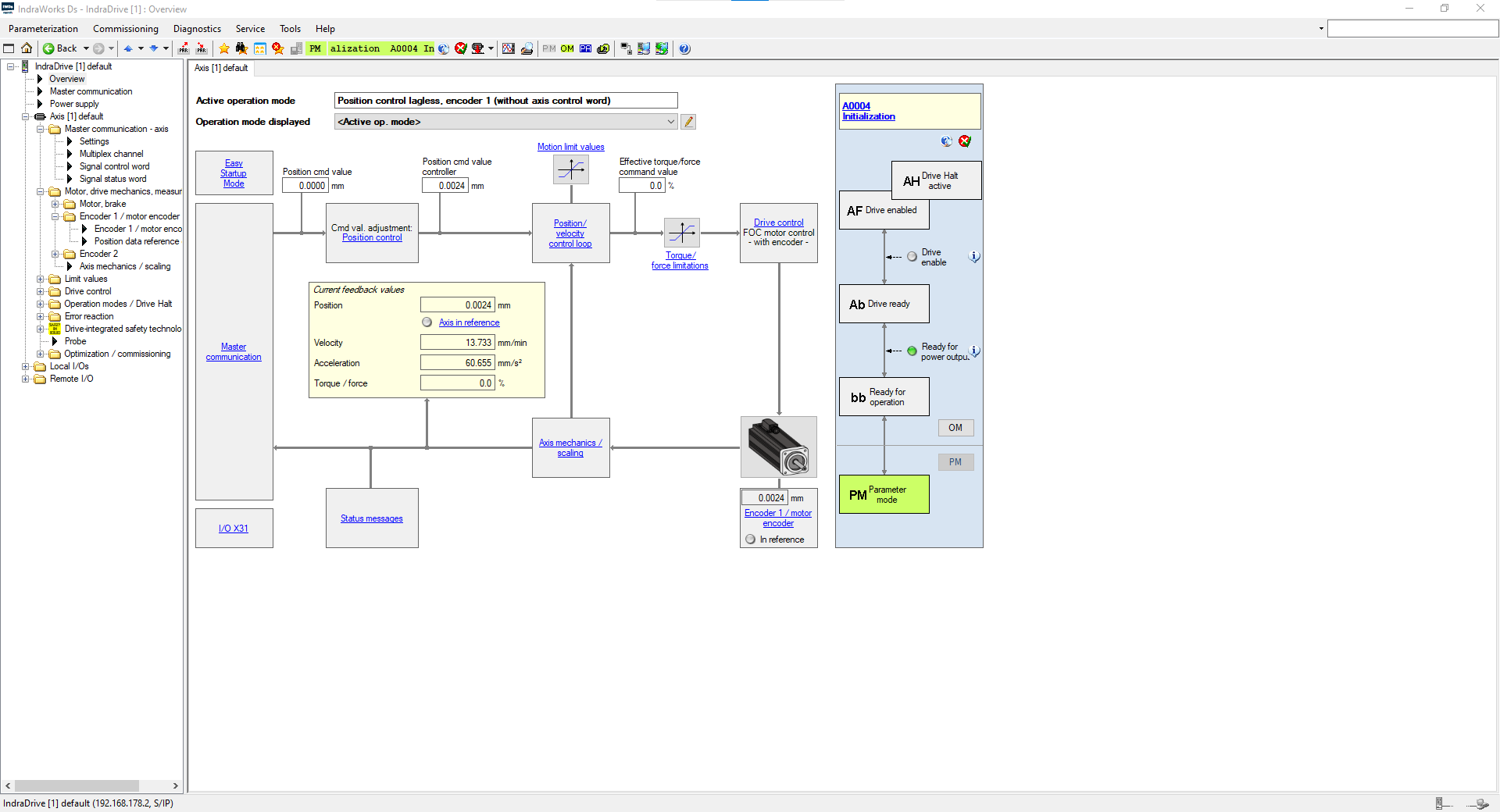Click the PA toolbar icon
1500x812 pixels.
click(585, 48)
